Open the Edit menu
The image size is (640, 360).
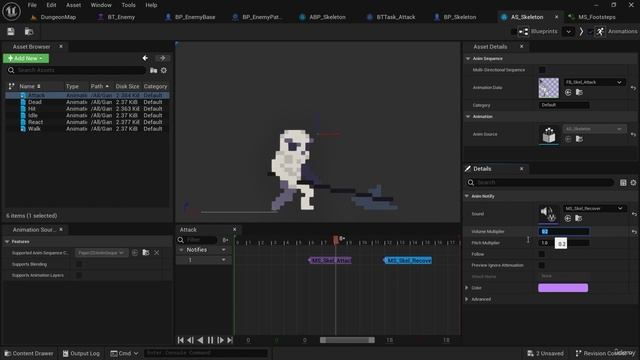[51, 5]
